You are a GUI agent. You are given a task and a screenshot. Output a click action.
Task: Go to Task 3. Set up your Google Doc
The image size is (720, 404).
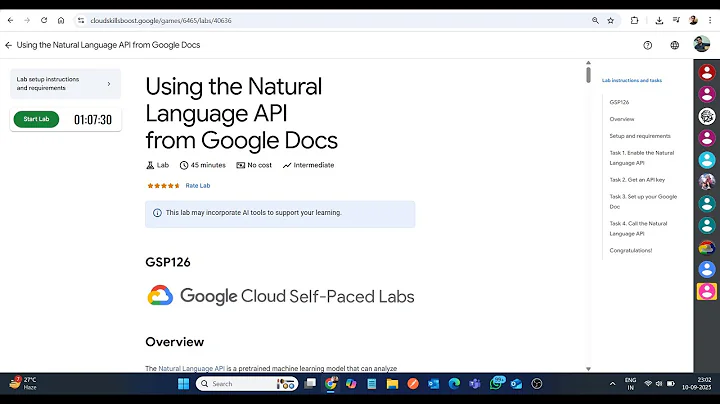[643, 202]
